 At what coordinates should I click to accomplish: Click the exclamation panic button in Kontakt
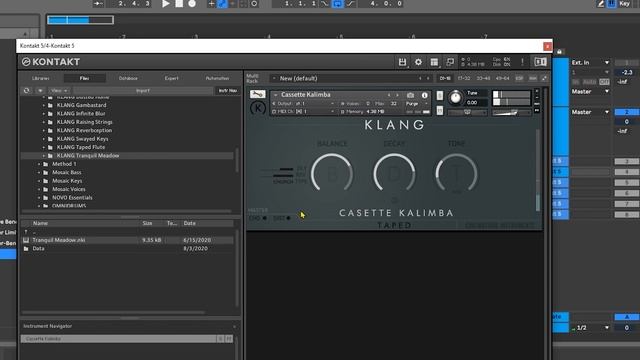pos(522,62)
